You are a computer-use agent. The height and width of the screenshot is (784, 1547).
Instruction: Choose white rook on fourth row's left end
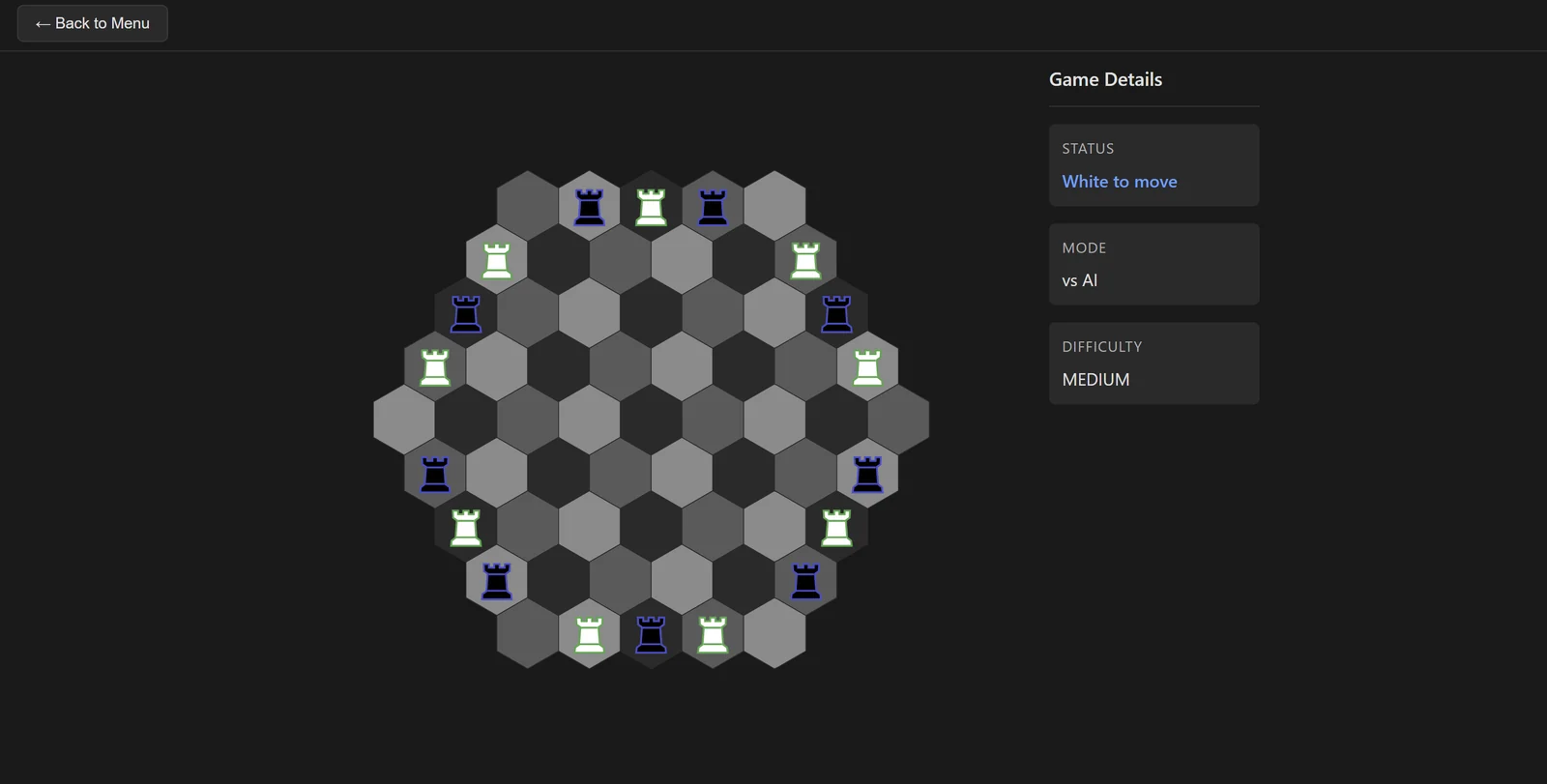click(x=434, y=367)
